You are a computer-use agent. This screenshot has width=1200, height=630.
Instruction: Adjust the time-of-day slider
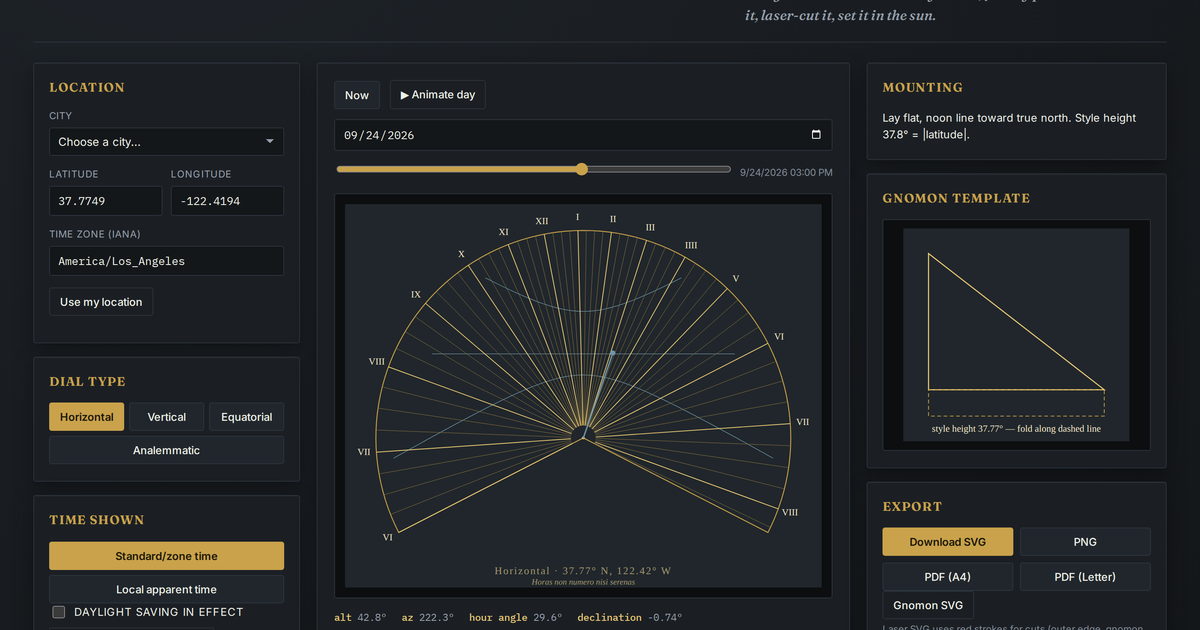(x=533, y=170)
